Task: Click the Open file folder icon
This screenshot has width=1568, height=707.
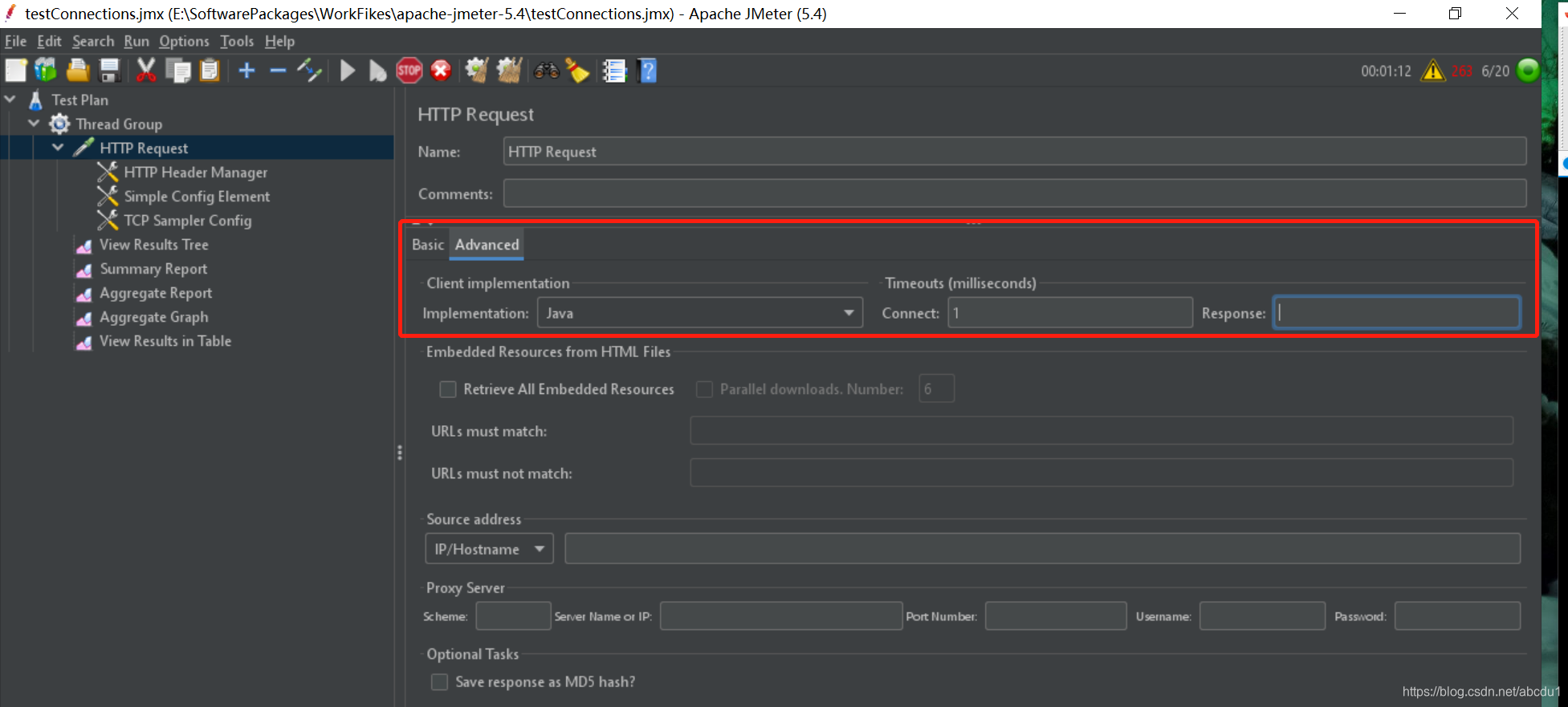Action: pos(78,71)
